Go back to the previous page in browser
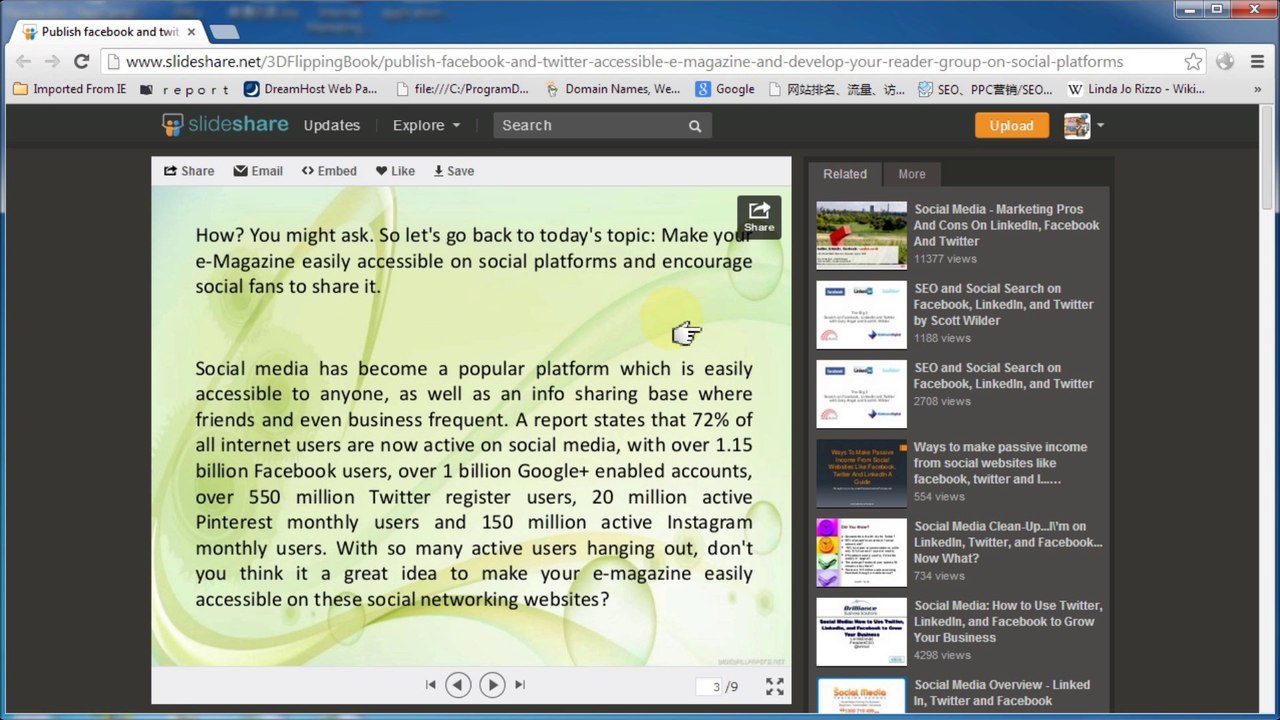Viewport: 1280px width, 720px height. [x=23, y=61]
